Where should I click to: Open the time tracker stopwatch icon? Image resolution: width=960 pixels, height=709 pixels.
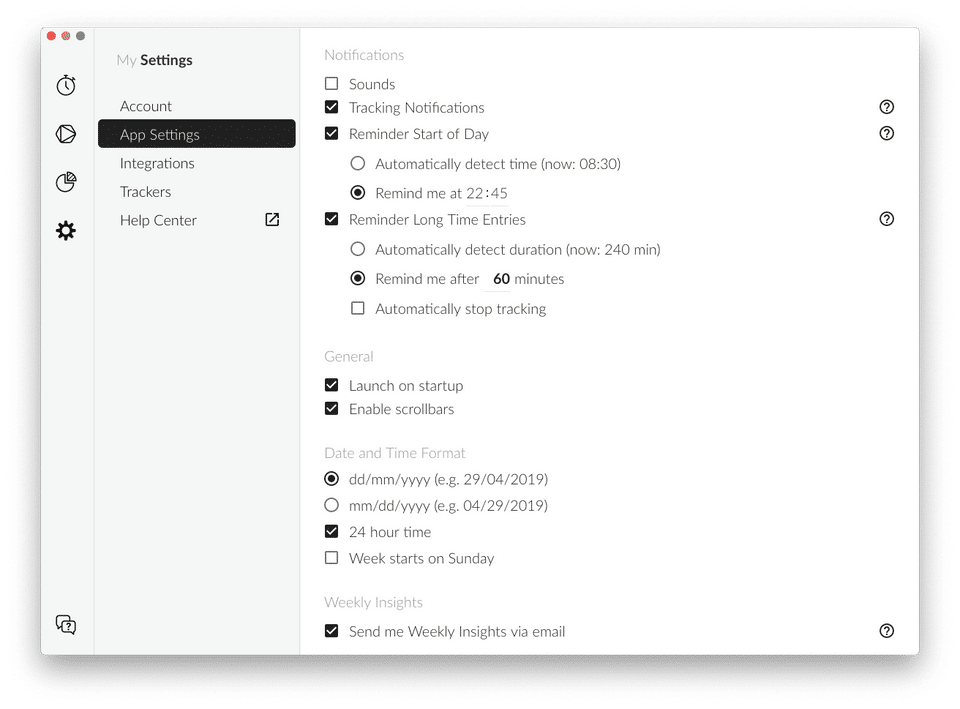click(66, 86)
